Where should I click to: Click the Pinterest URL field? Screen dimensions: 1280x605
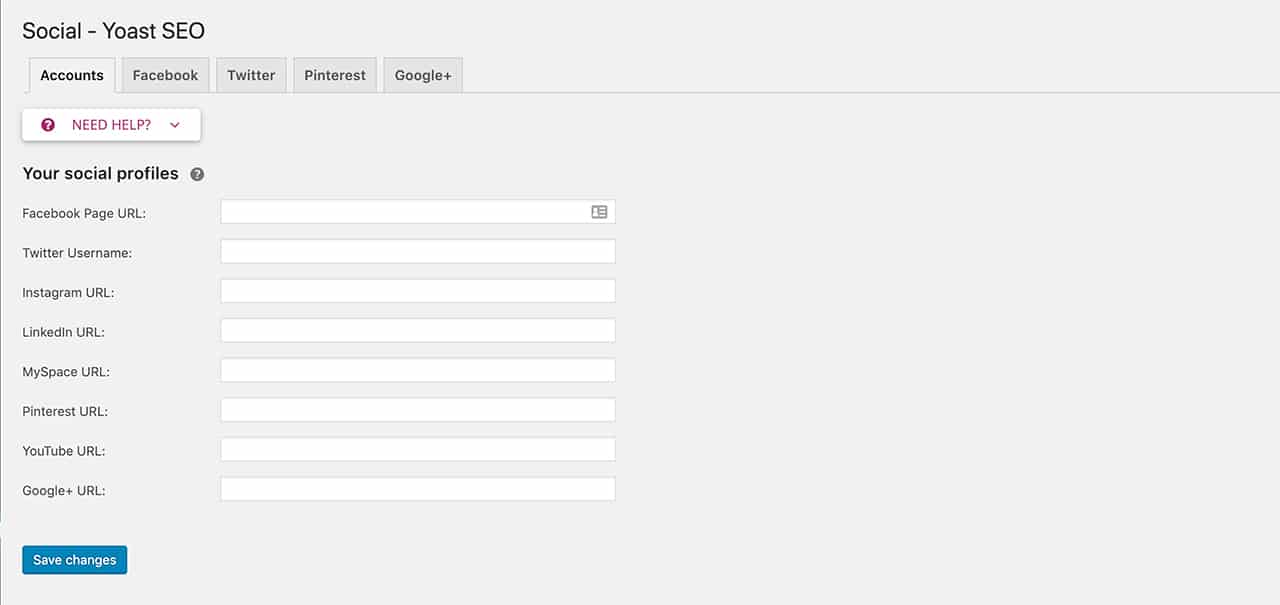click(418, 410)
